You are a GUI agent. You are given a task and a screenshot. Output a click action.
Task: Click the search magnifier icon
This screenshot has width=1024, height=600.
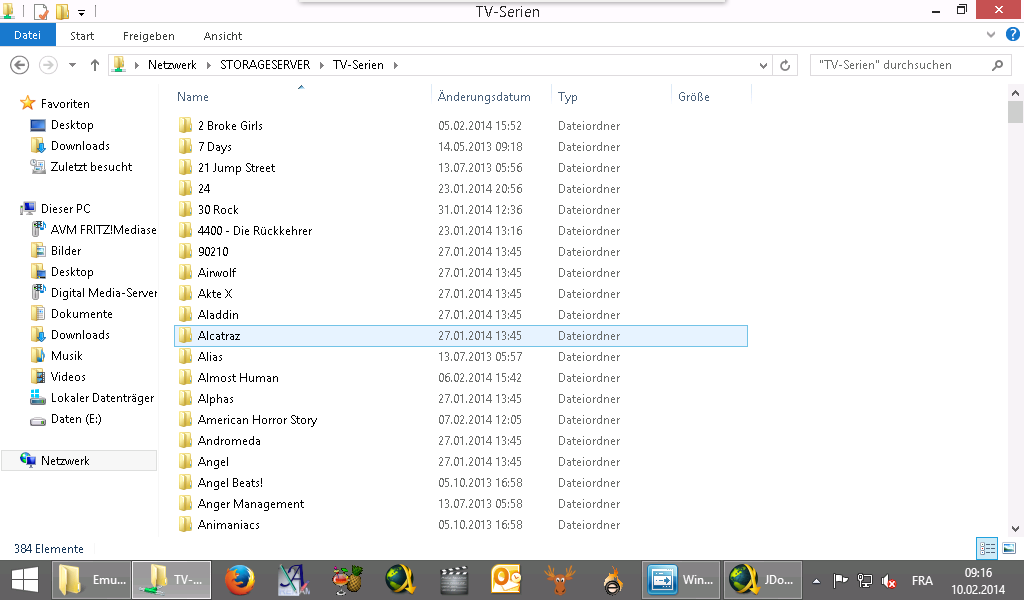[997, 65]
